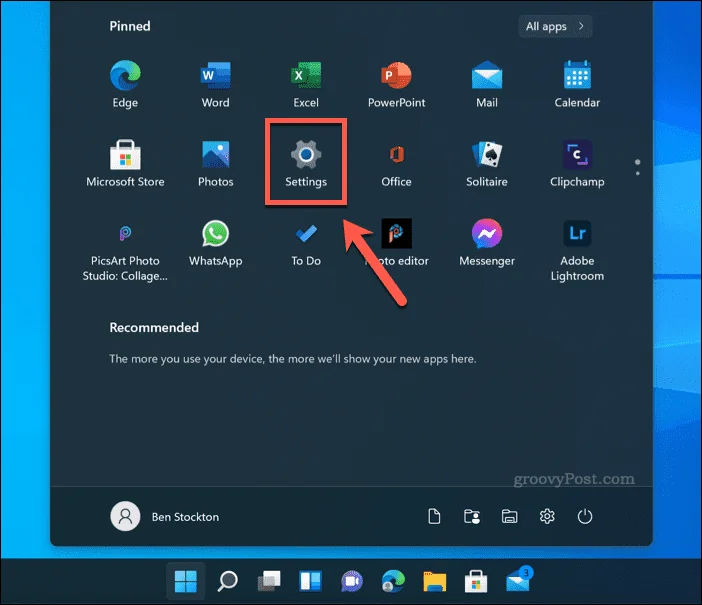
Task: Click the All apps button
Action: pos(555,26)
